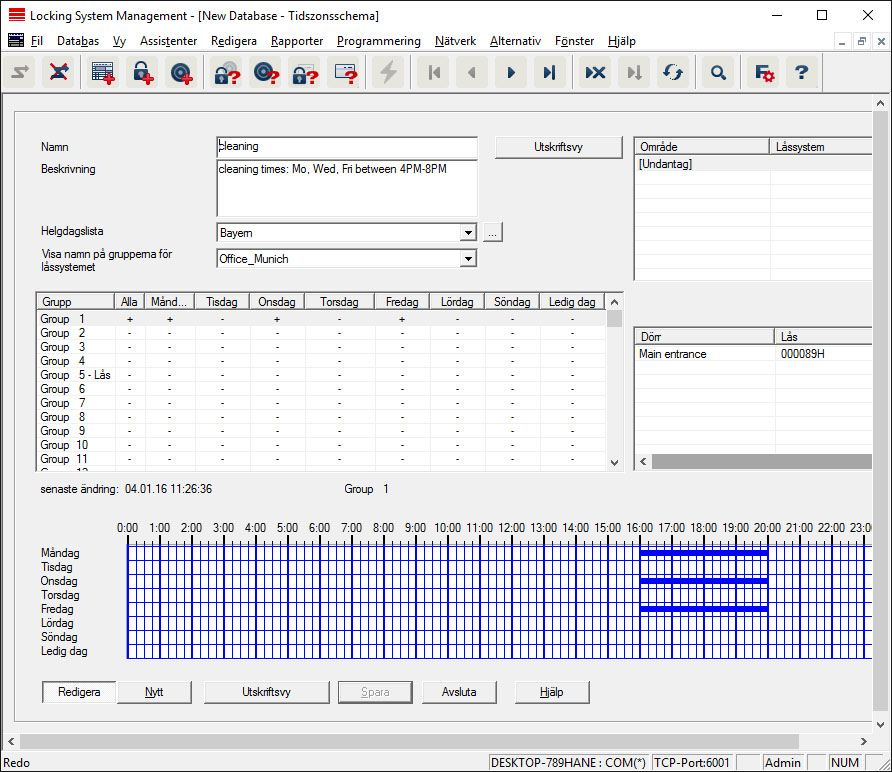The height and width of the screenshot is (772, 892).
Task: Open the Programmering menu
Action: tap(378, 41)
